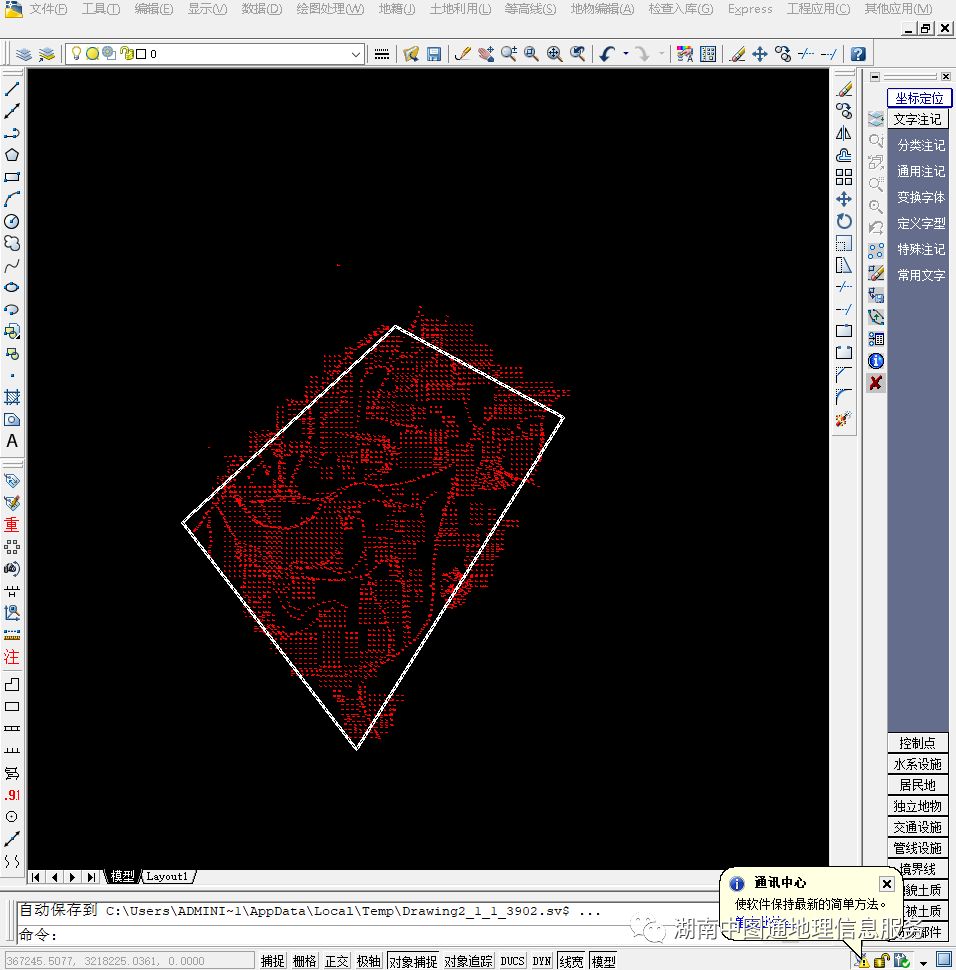Click the Mirror tool

(844, 133)
